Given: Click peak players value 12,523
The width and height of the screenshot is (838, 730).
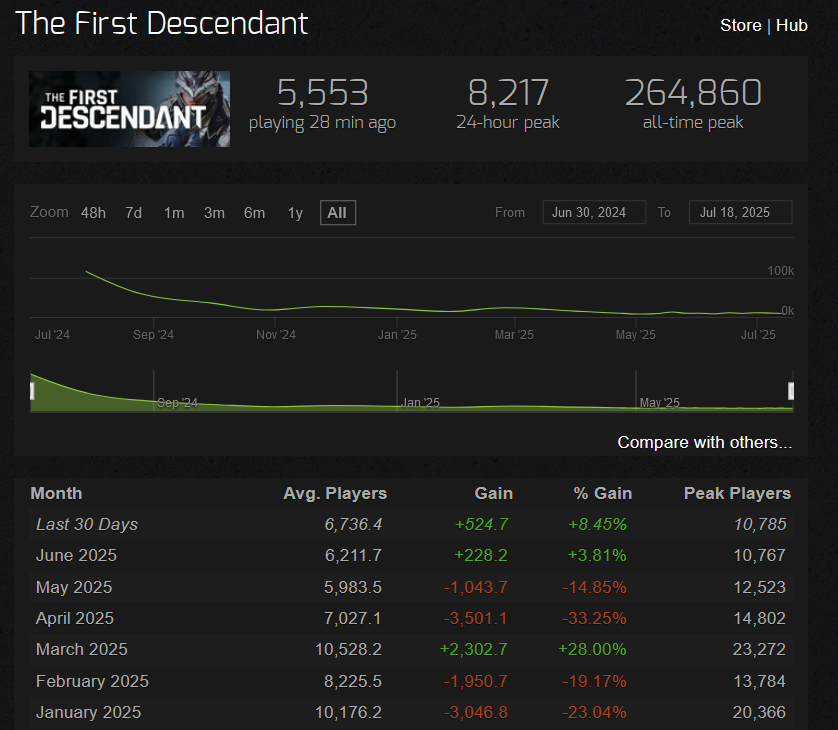Looking at the screenshot, I should click(759, 587).
